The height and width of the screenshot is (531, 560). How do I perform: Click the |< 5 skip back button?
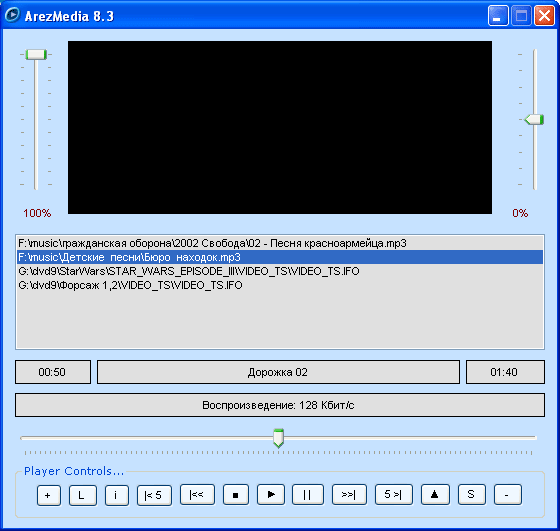[154, 495]
